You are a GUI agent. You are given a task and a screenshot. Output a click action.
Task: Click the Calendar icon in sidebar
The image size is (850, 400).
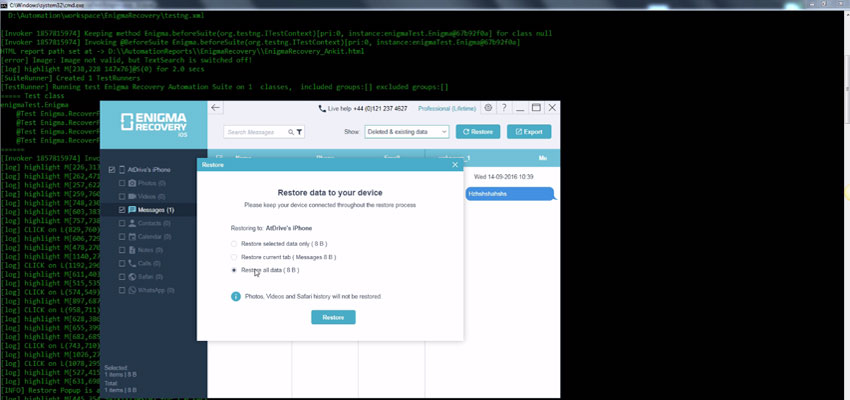pyautogui.click(x=132, y=236)
